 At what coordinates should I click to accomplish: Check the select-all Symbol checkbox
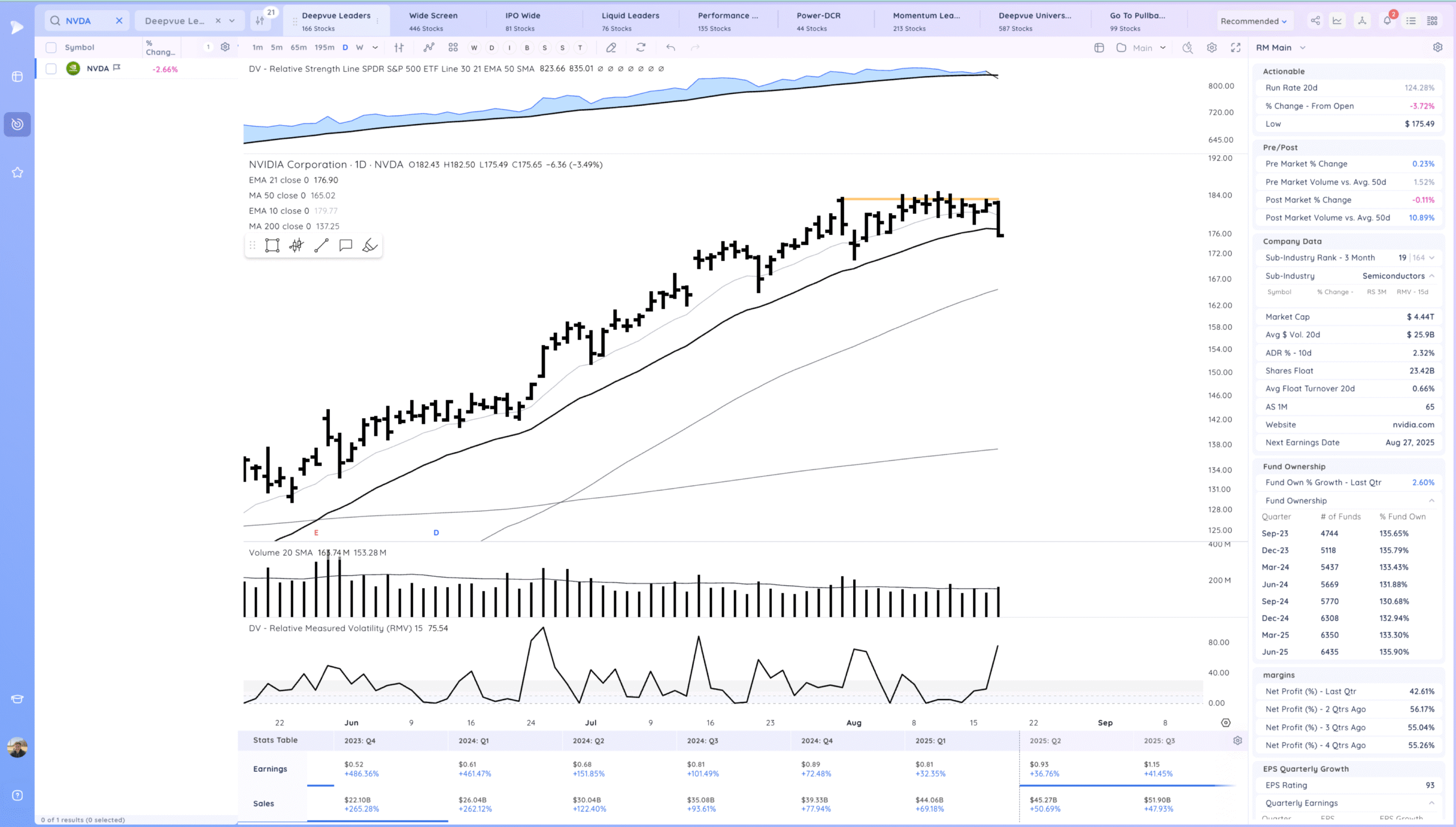(51, 48)
